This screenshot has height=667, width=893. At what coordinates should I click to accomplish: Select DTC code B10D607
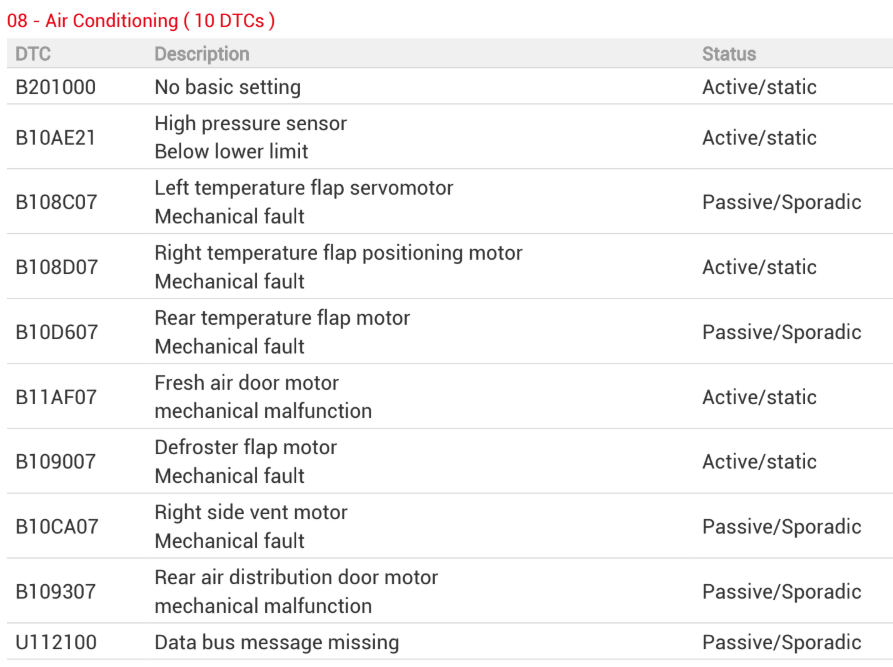pos(56,332)
